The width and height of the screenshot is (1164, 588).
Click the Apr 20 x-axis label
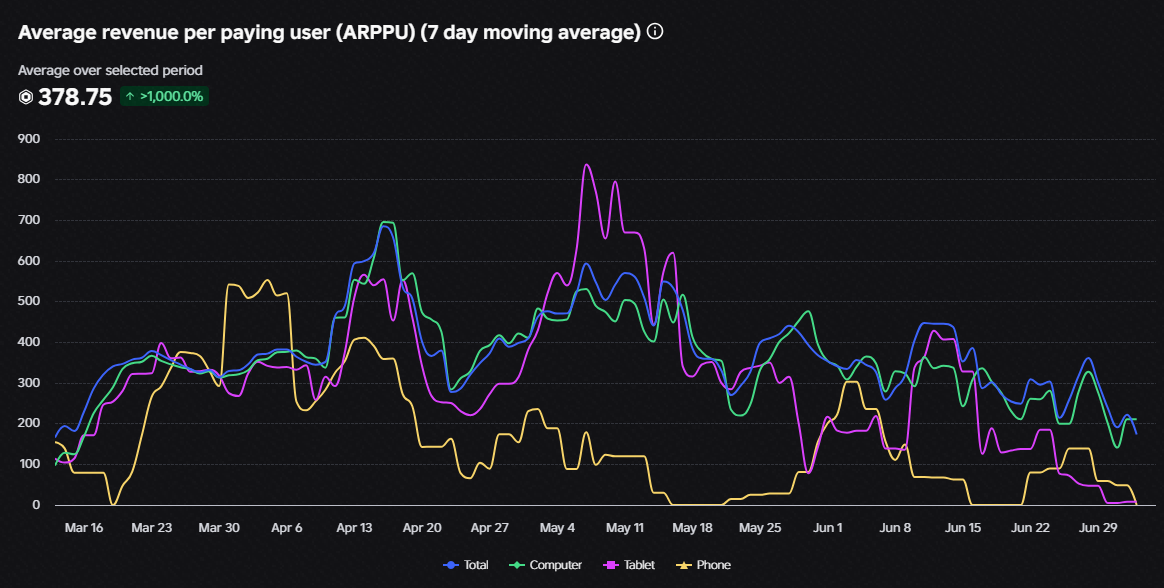[x=422, y=528]
